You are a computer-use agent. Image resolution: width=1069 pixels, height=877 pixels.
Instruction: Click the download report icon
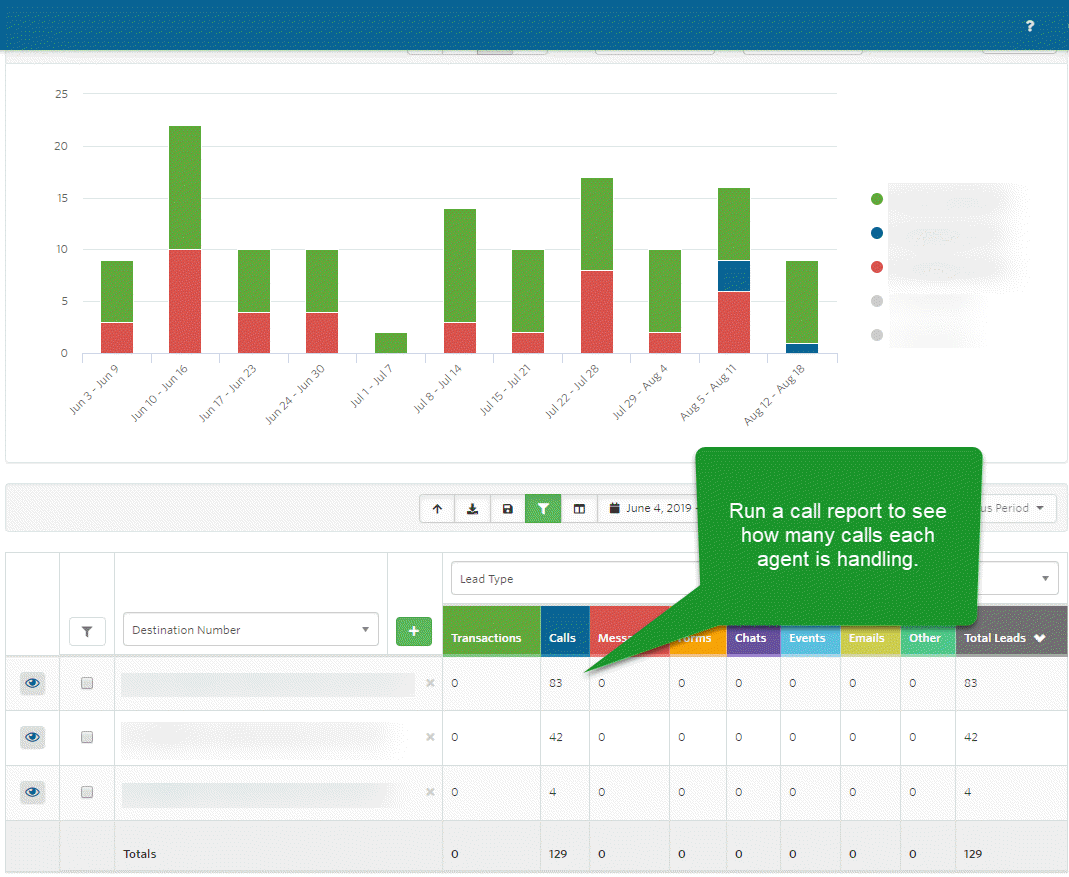pyautogui.click(x=472, y=509)
